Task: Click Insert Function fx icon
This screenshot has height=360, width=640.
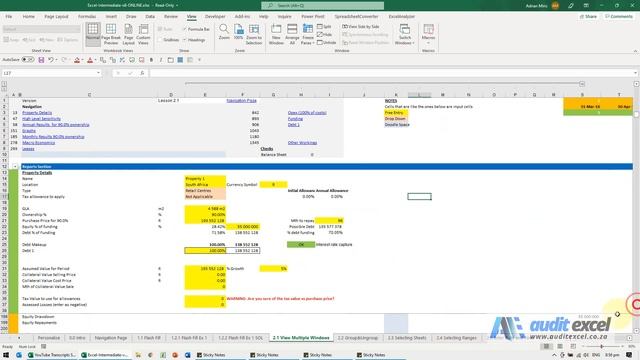Action: click(142, 73)
